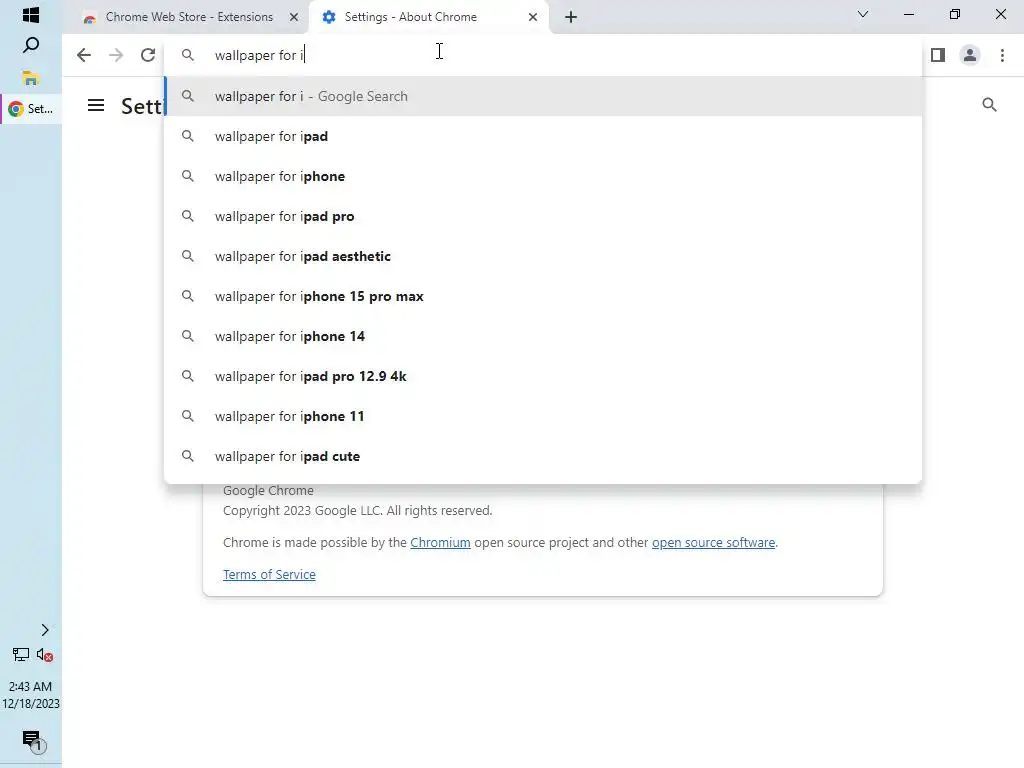Open a new tab with plus button
The image size is (1024, 768).
tap(571, 18)
